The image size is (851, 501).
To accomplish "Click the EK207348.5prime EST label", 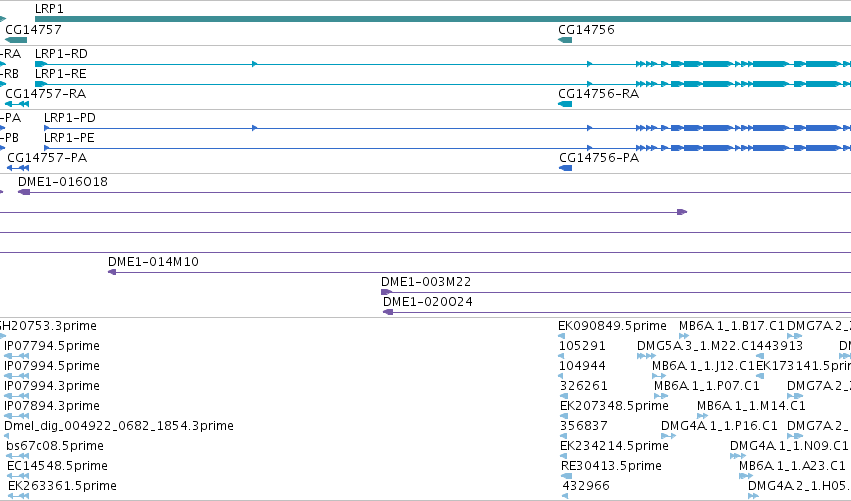I will [614, 406].
